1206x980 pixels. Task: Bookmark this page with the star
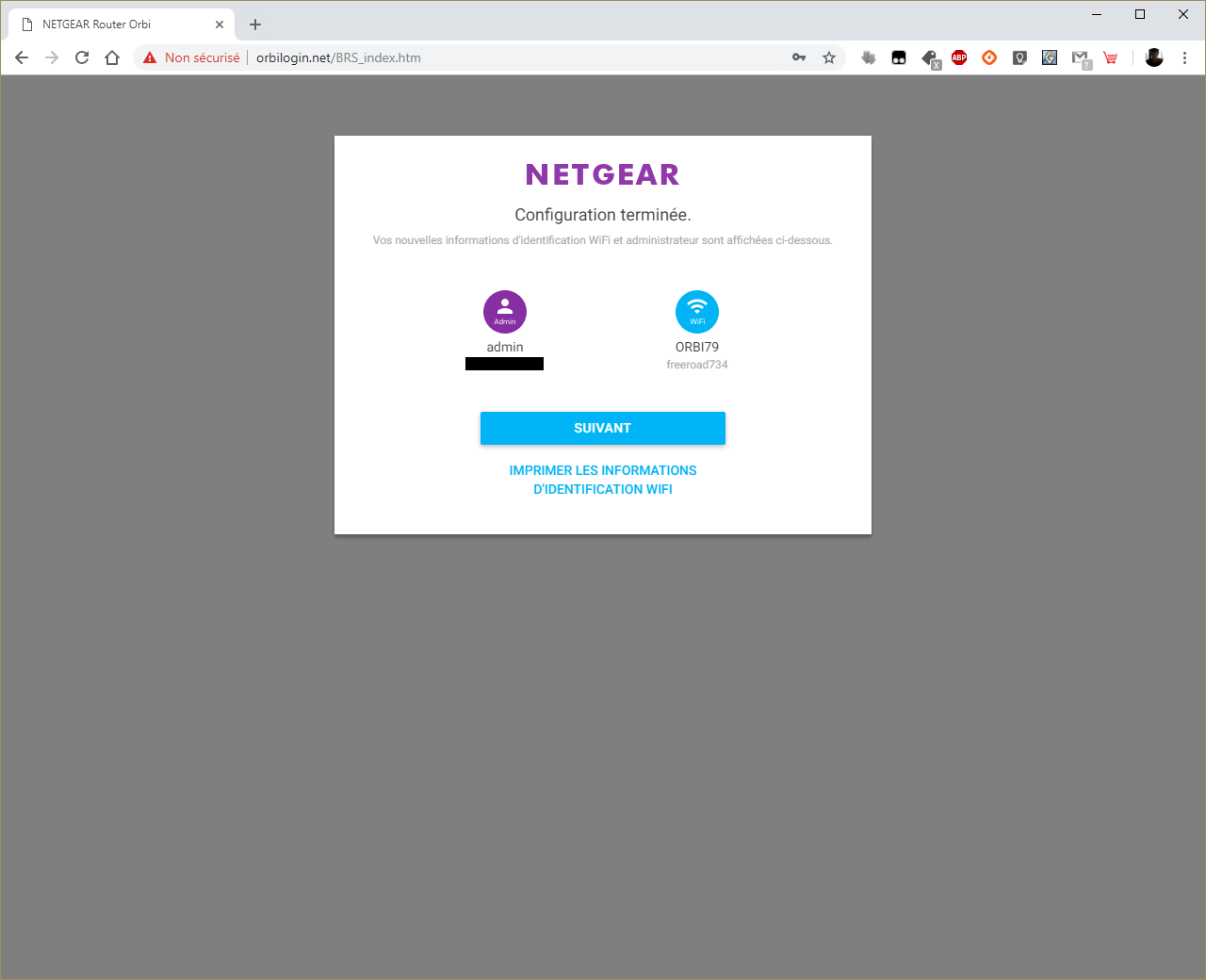[x=829, y=57]
